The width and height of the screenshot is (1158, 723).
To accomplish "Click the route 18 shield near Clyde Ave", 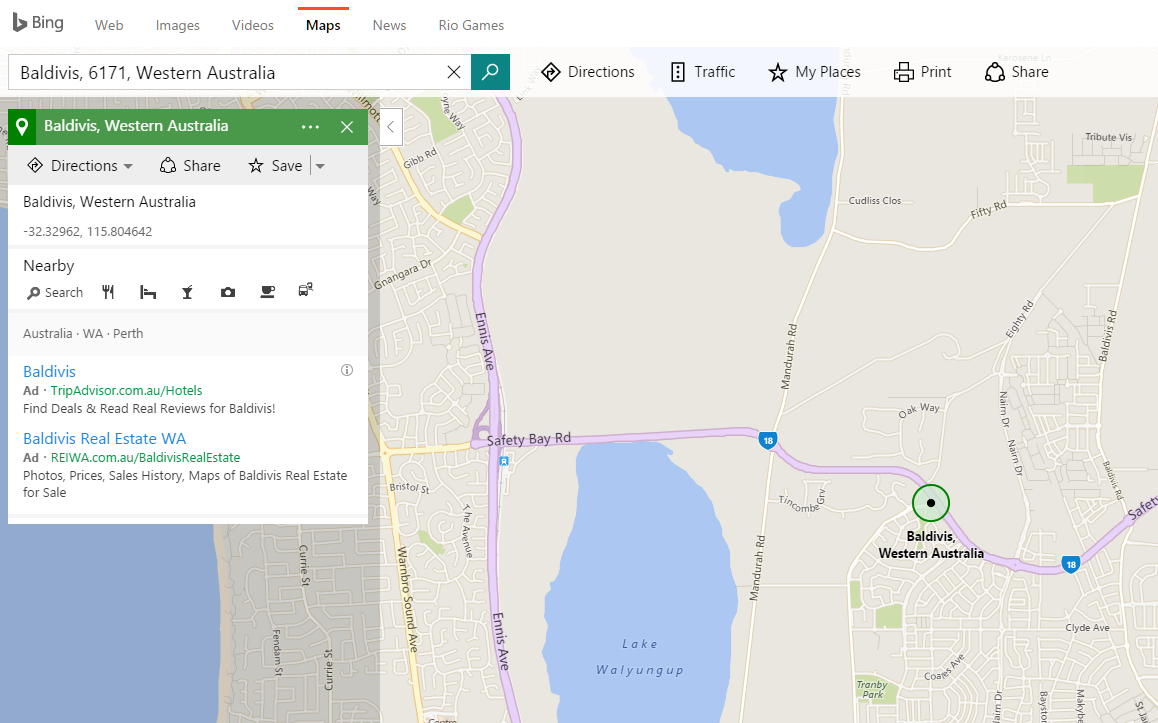I will [x=1071, y=564].
